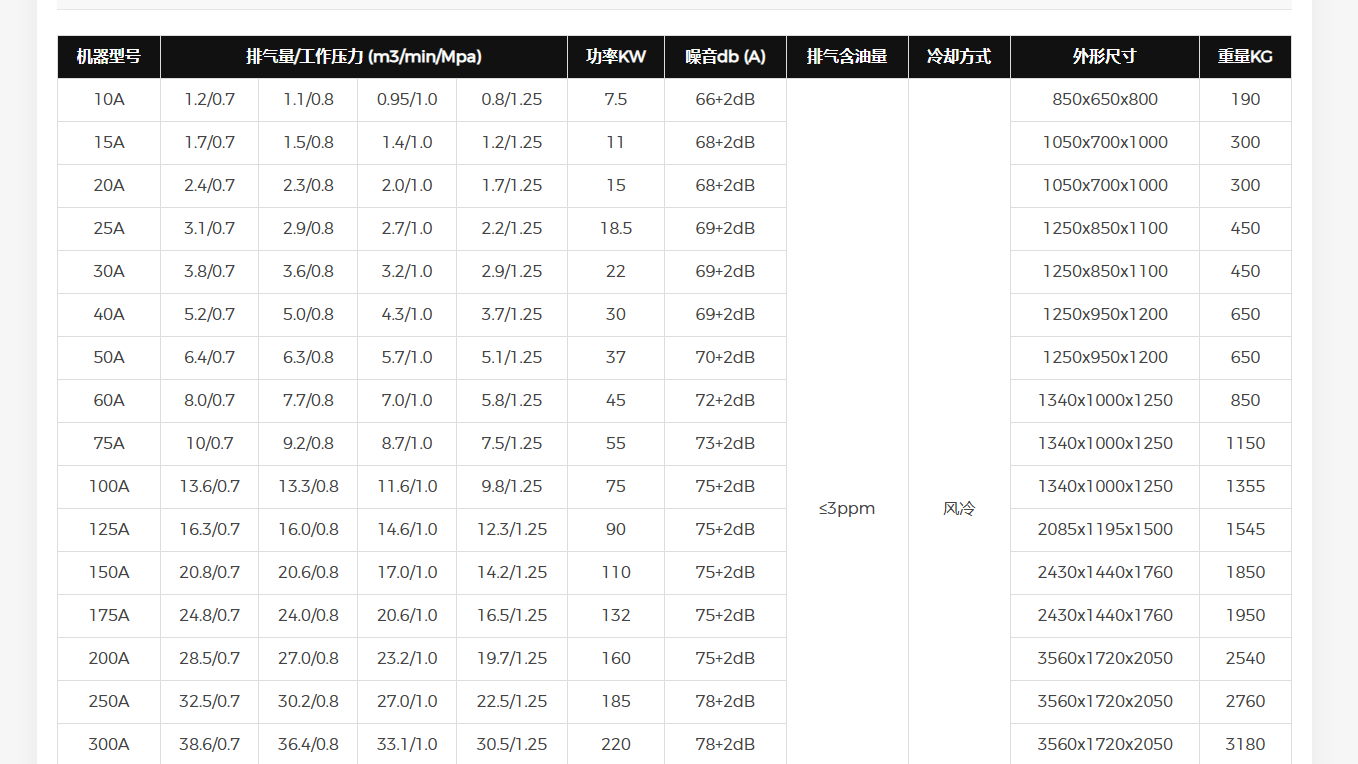
Task: Click the 风冷 cooling method cell
Action: click(959, 508)
